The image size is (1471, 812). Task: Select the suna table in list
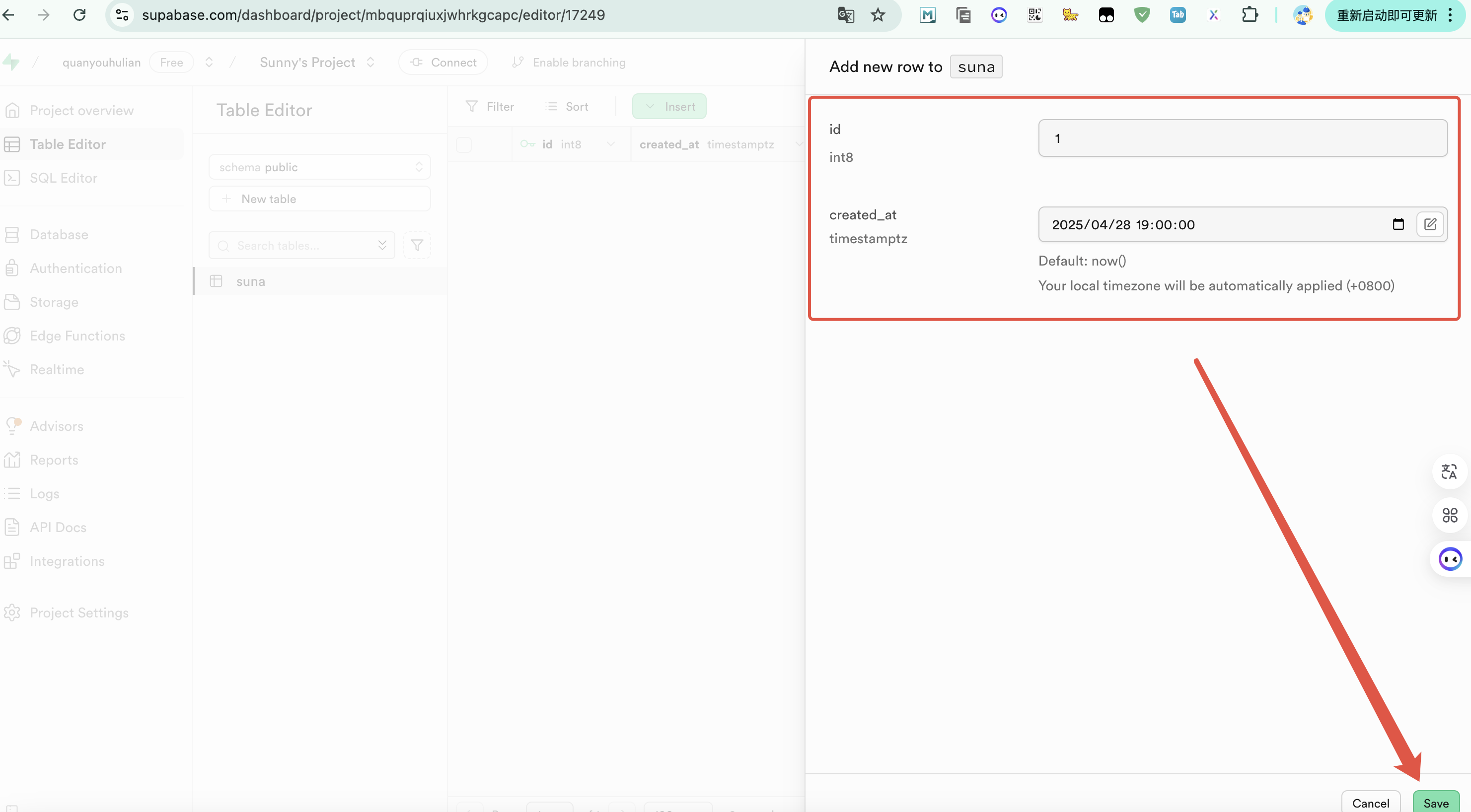[x=251, y=281]
